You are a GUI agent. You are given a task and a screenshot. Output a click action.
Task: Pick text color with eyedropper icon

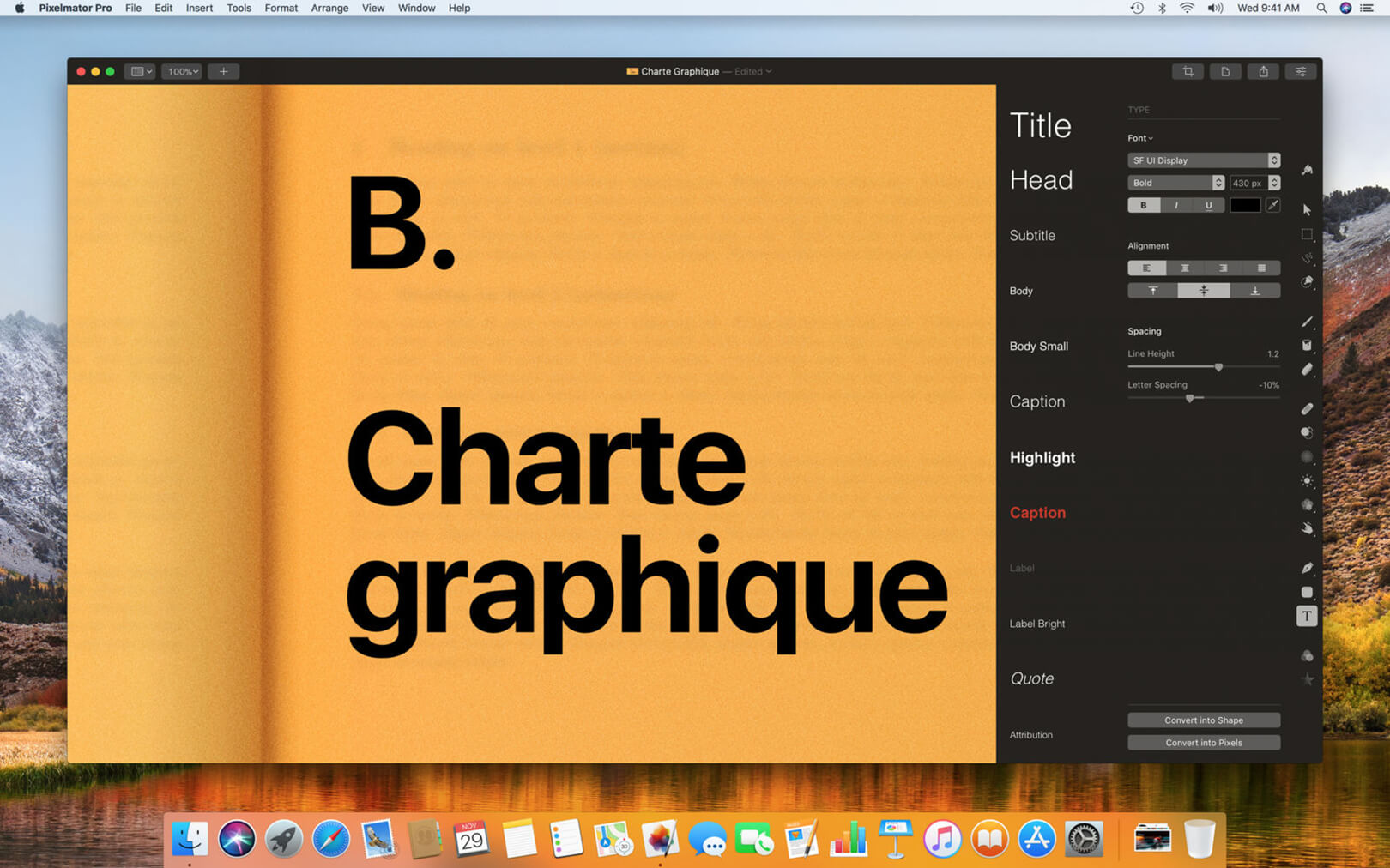point(1273,205)
